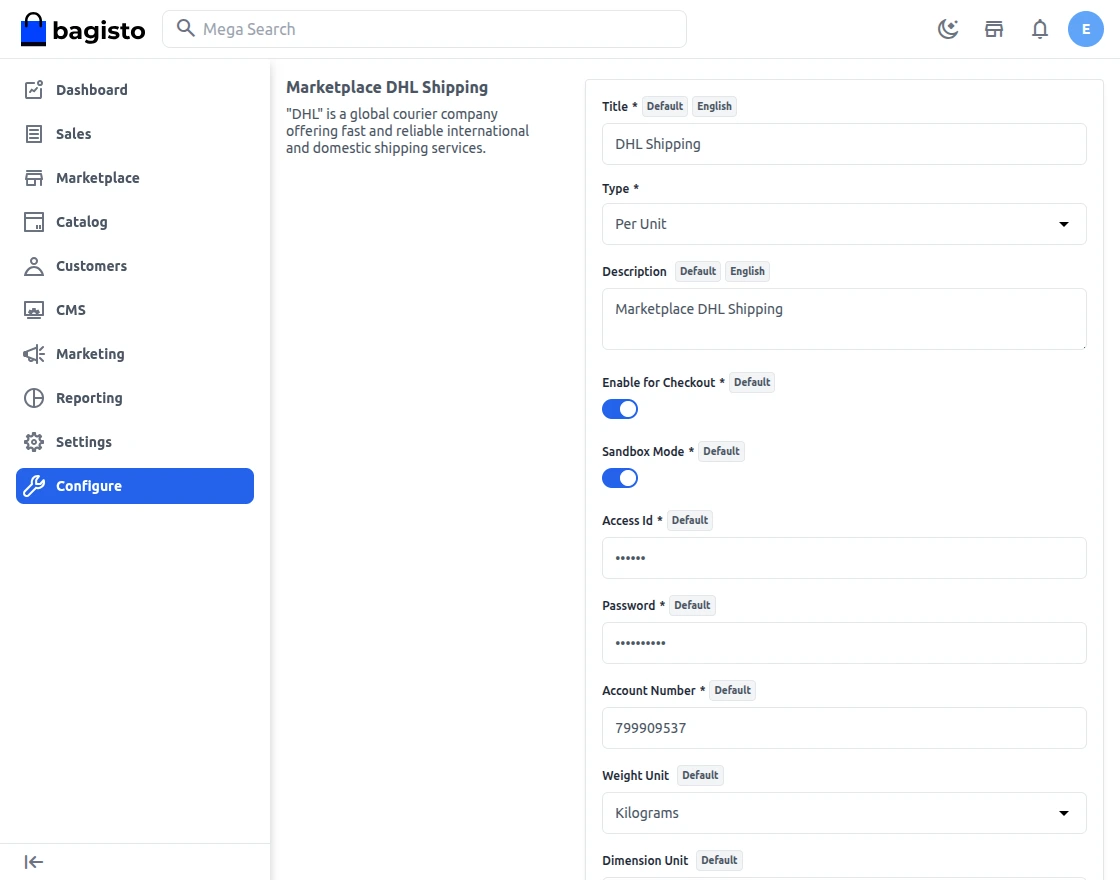Select the Configure menu label
This screenshot has width=1120, height=880.
(89, 486)
